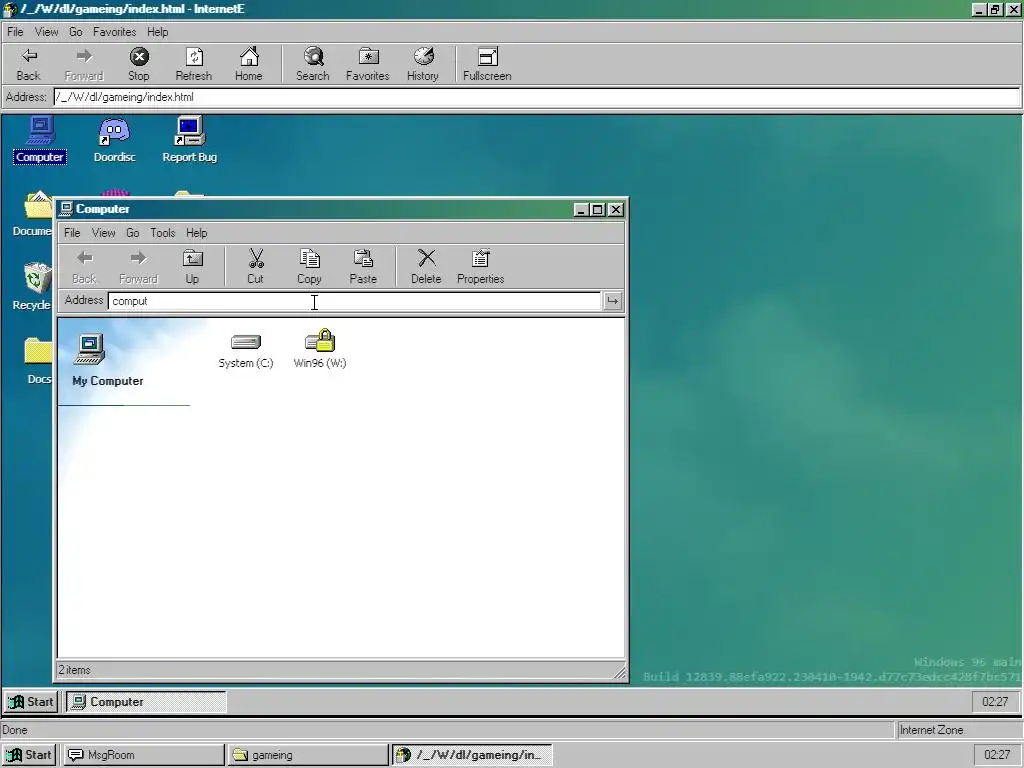
Task: Switch to gameing folder taskbar item
Action: pyautogui.click(x=308, y=755)
